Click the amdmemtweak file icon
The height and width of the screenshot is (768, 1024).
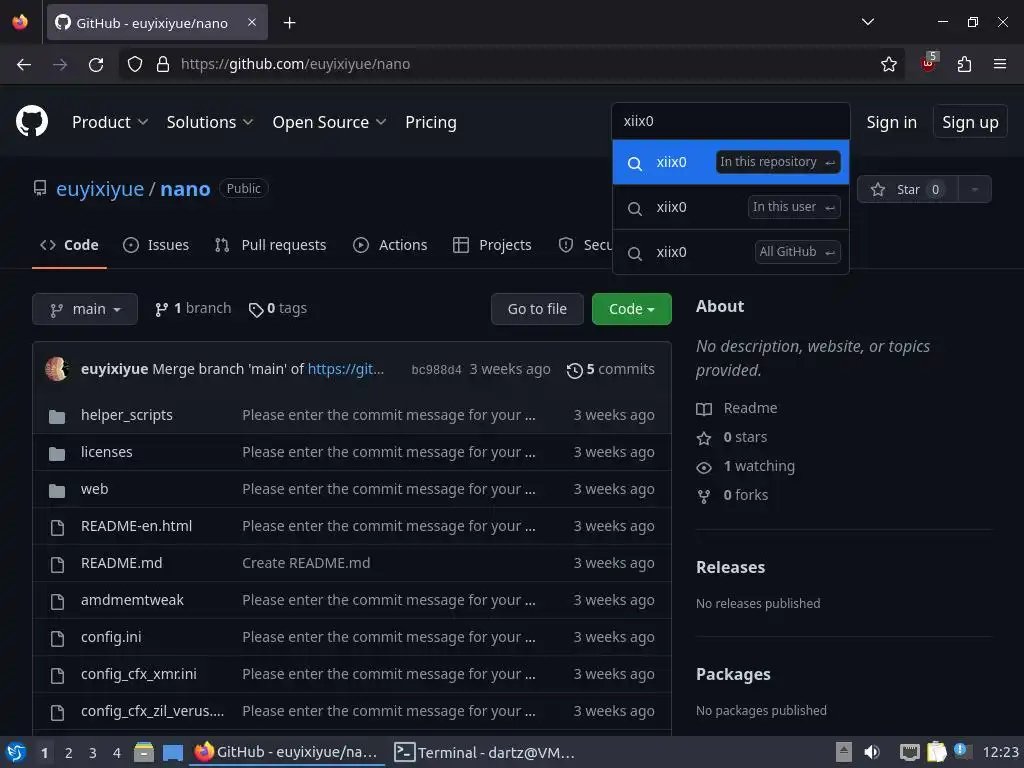point(57,601)
